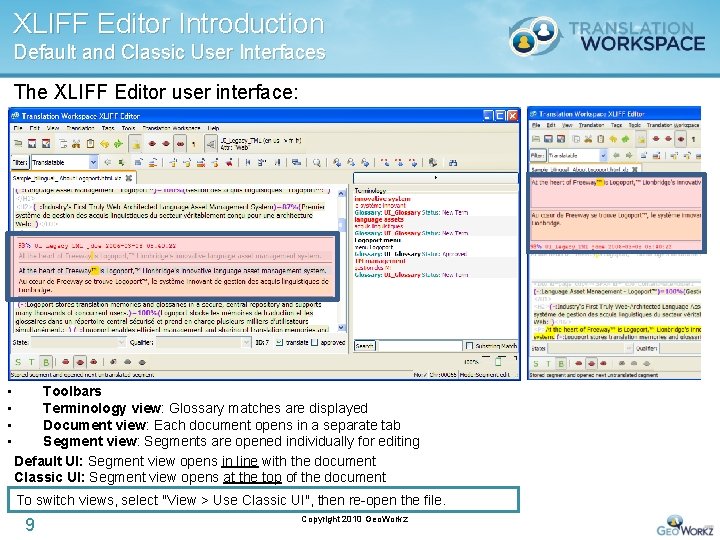Toggle the pressed red tag display icon in top toolbar
720x540 pixels.
tap(180, 144)
